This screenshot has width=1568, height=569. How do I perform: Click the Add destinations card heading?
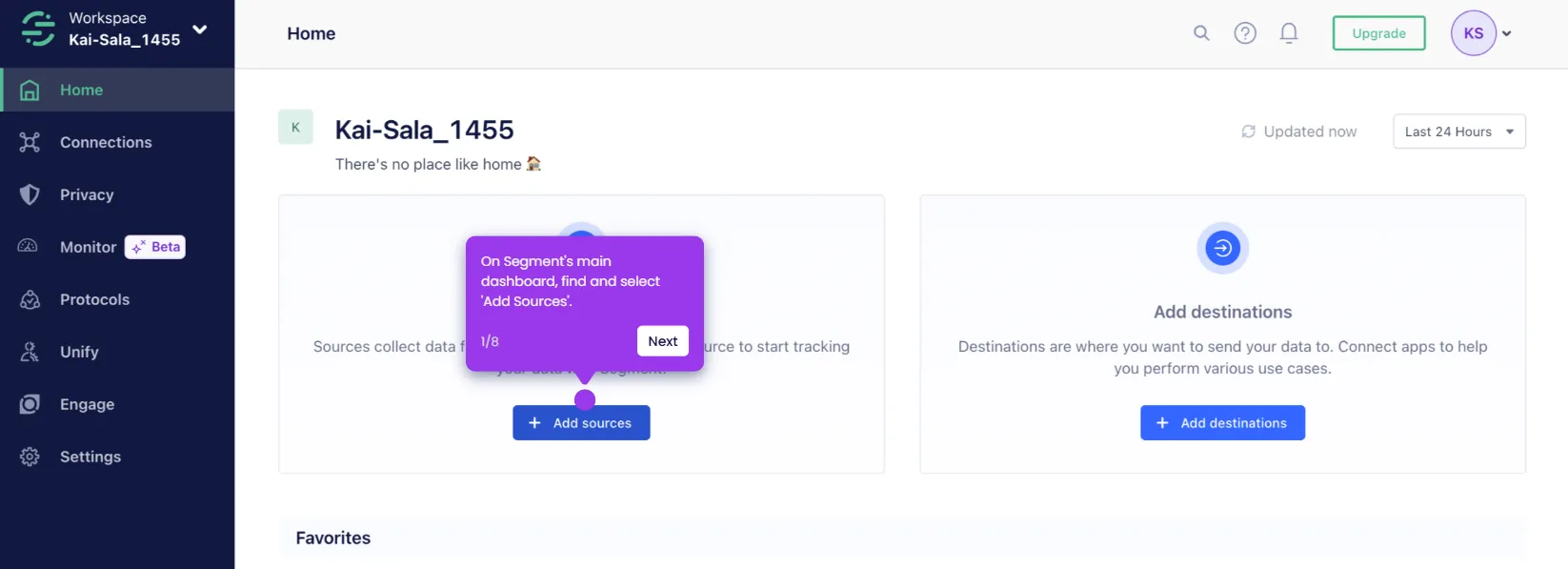pyautogui.click(x=1222, y=312)
